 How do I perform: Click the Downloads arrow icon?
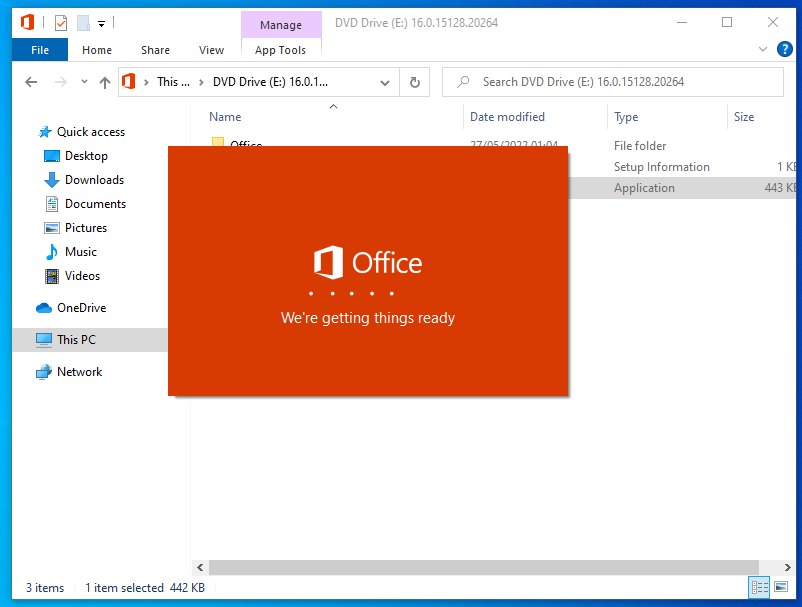click(x=52, y=180)
